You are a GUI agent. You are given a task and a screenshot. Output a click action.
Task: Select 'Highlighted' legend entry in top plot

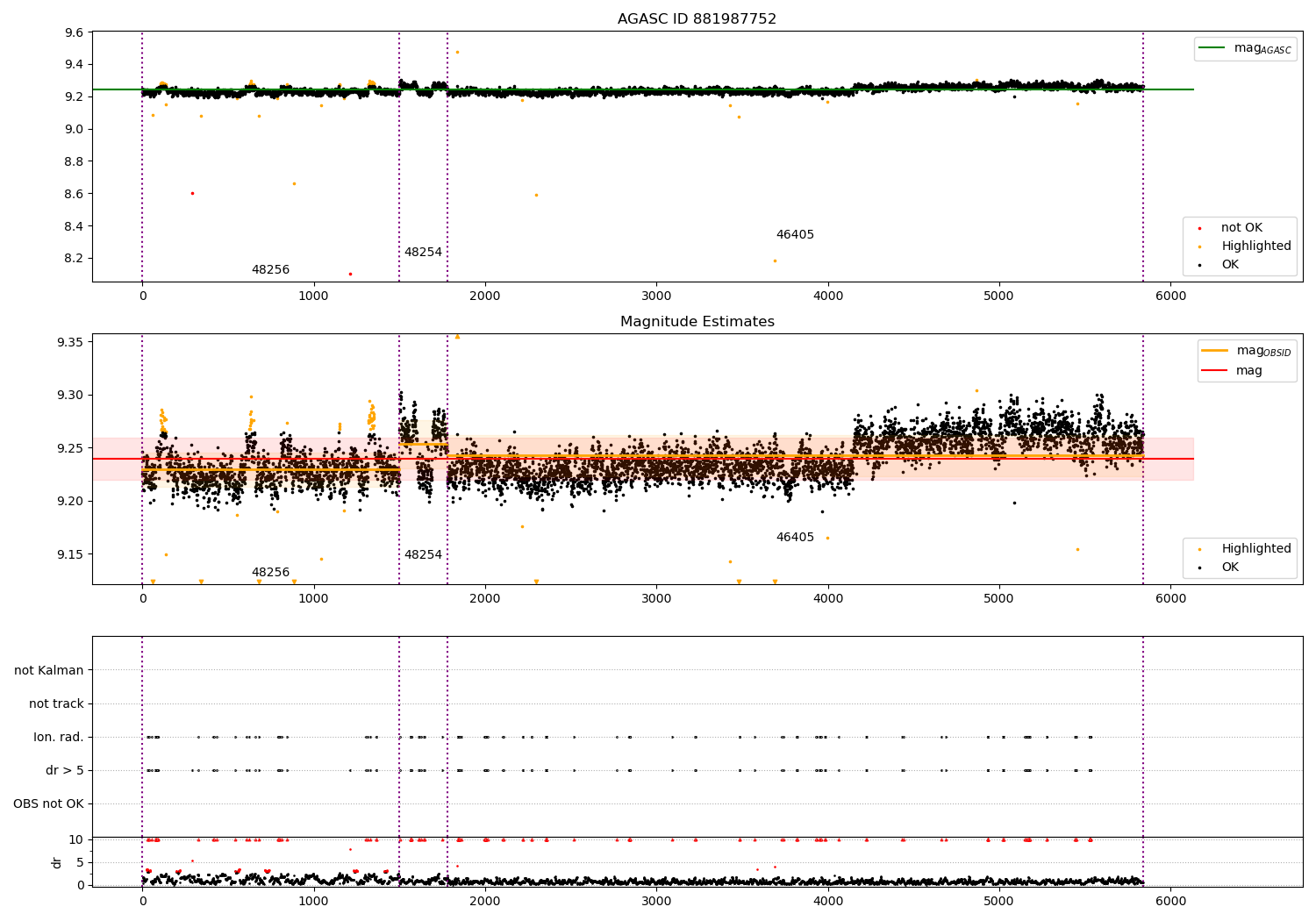point(1255,246)
